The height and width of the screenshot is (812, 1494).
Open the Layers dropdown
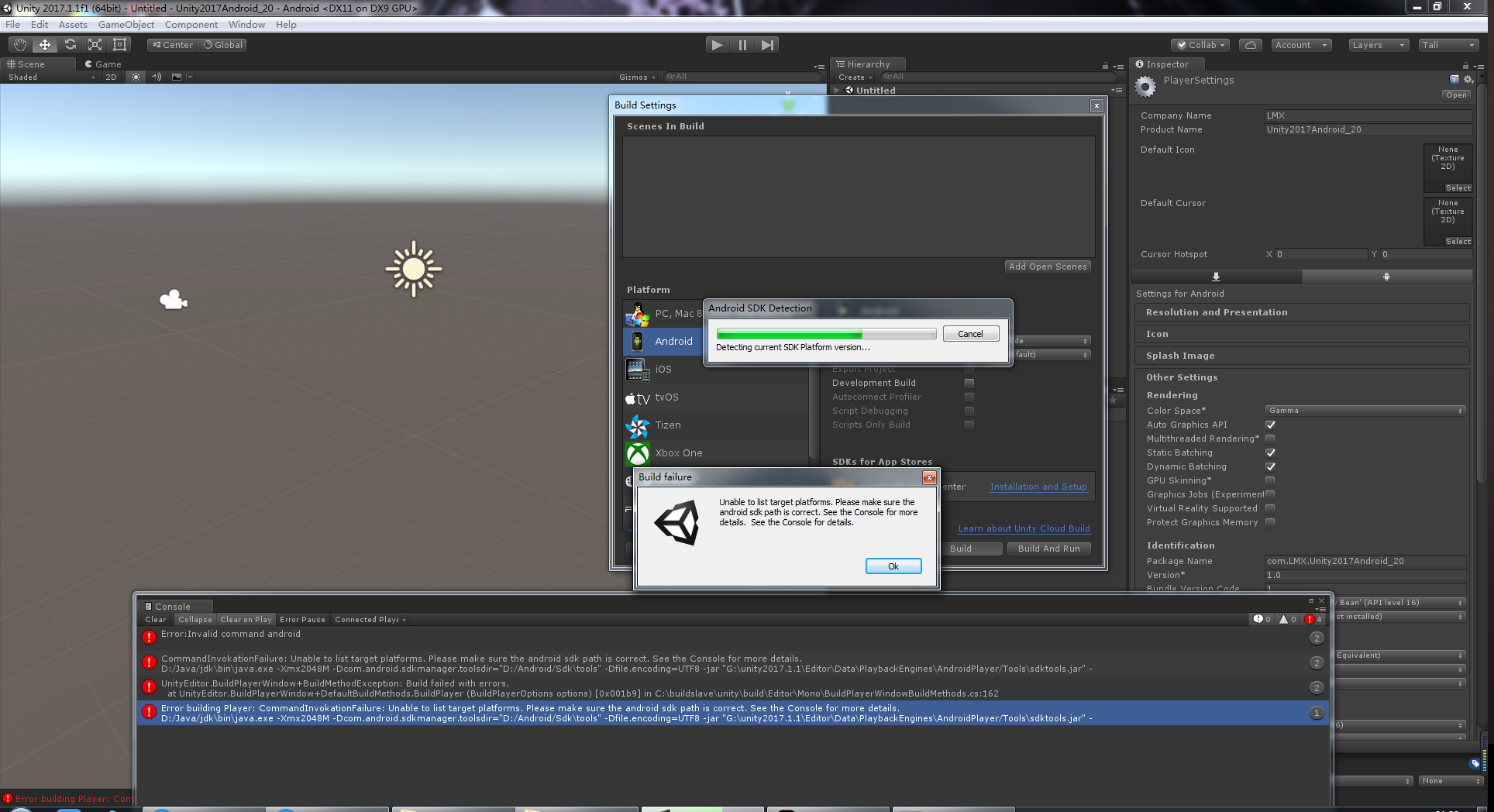click(1378, 45)
